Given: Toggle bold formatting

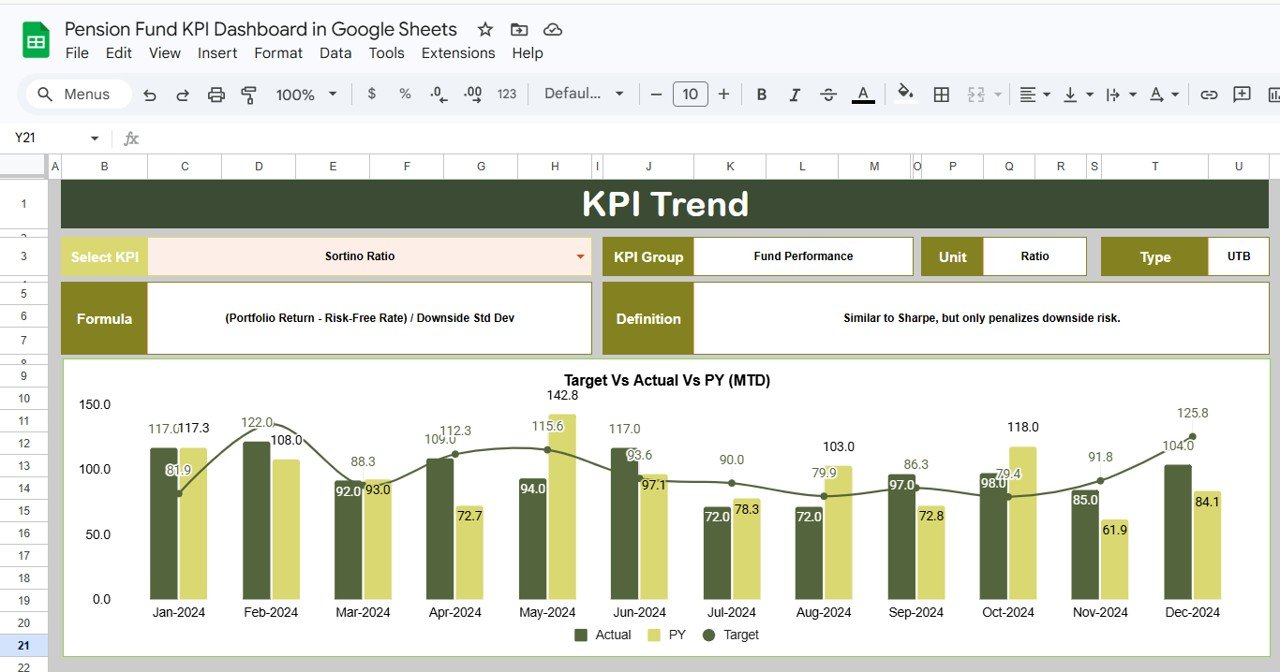Looking at the screenshot, I should click(761, 94).
